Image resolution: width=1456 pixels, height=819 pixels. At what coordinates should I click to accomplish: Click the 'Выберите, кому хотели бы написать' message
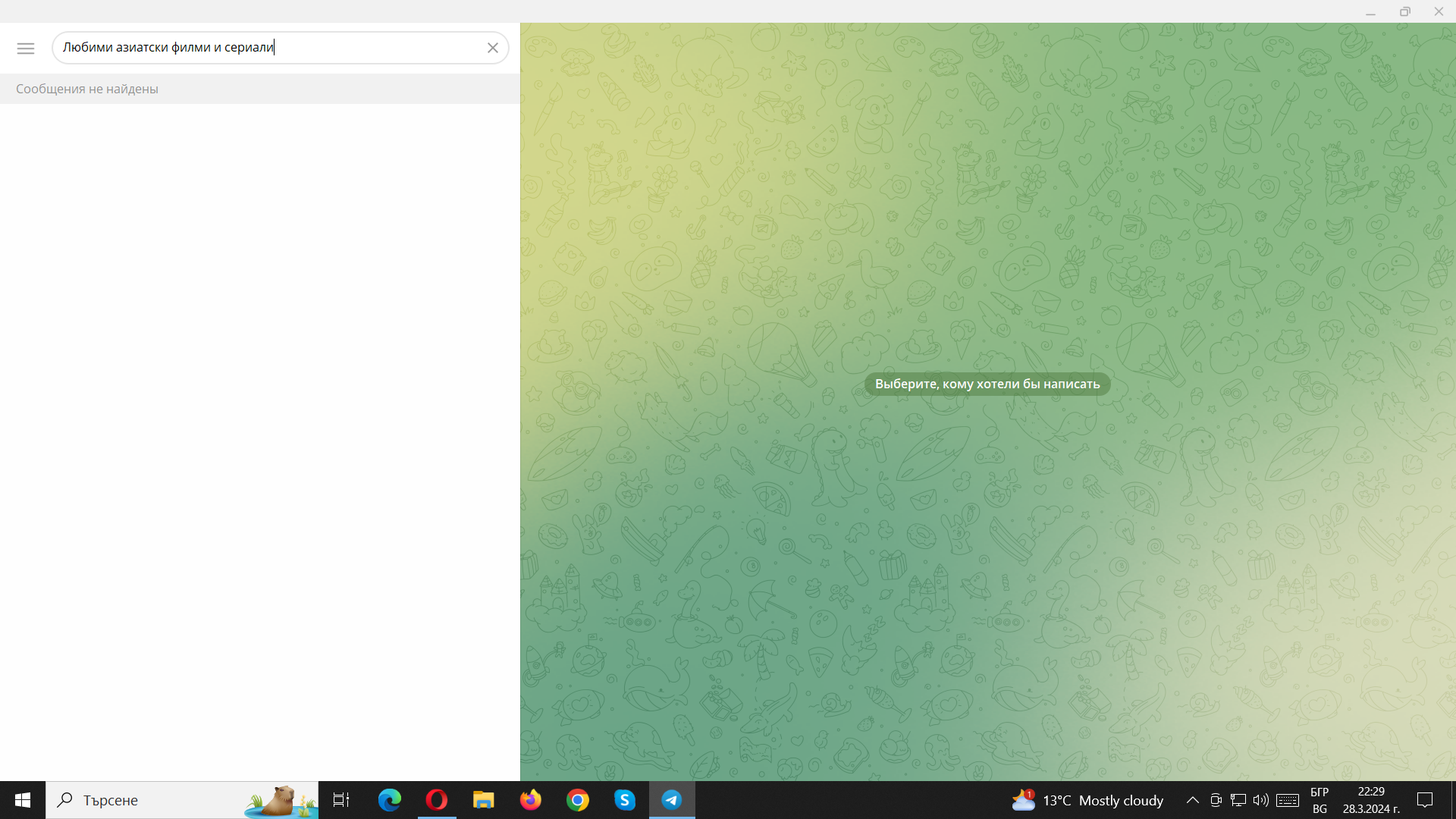(987, 384)
